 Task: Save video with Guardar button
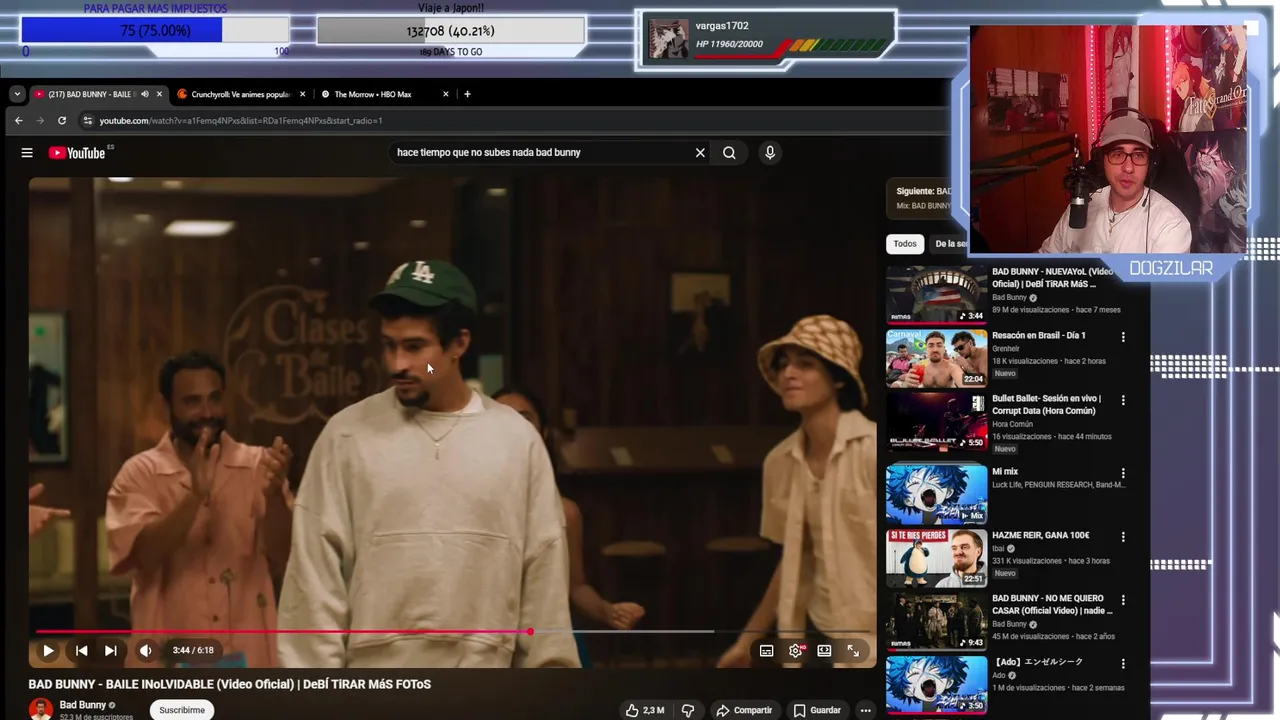point(817,710)
